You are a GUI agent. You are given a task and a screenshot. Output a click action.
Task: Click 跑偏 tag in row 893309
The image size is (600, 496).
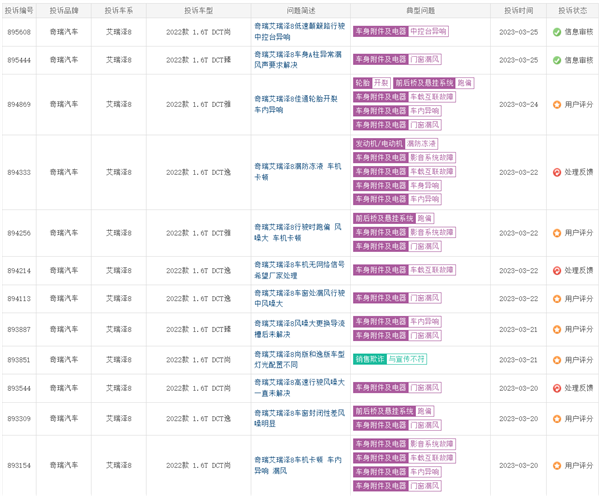point(424,411)
